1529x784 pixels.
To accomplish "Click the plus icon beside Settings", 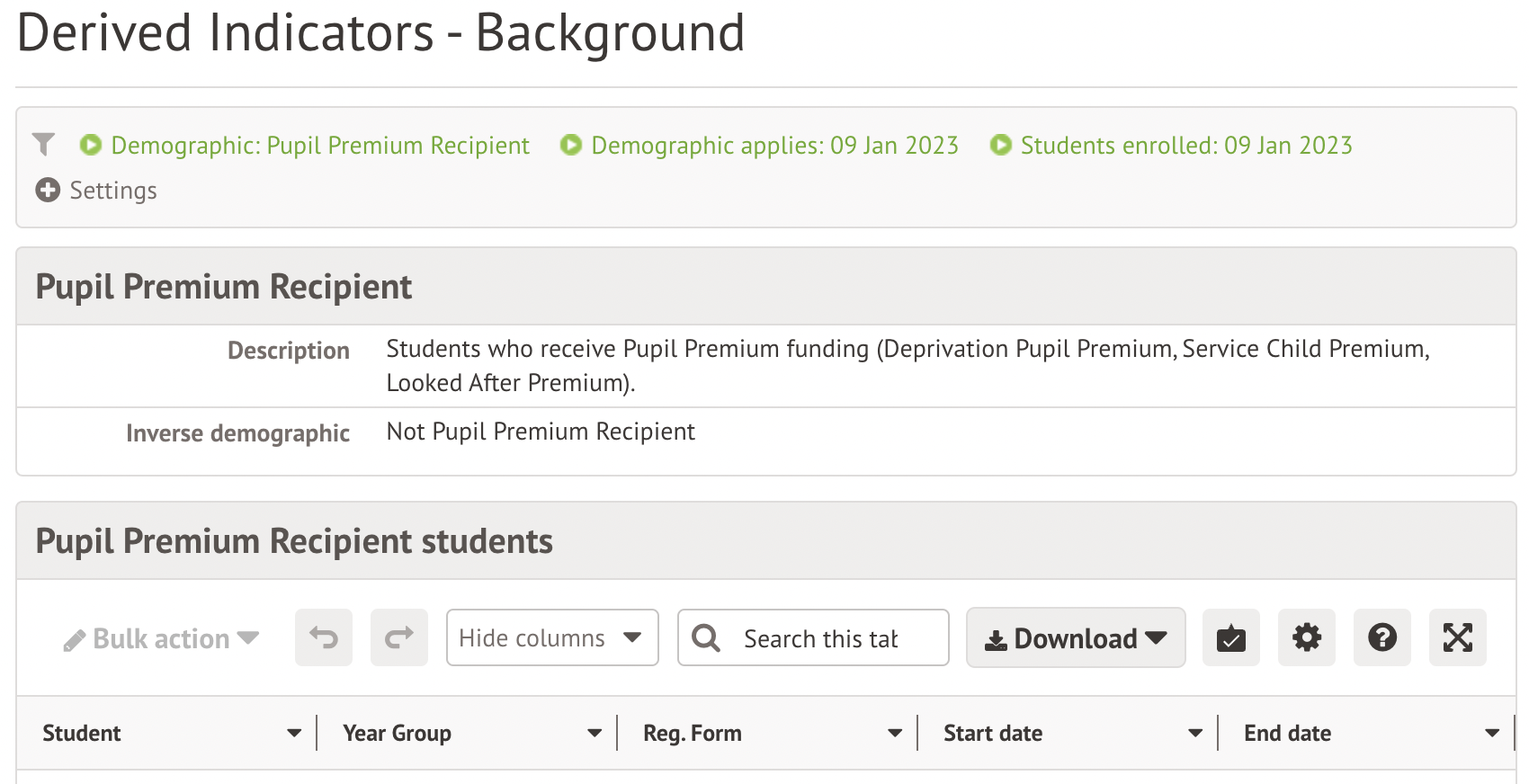I will coord(48,190).
